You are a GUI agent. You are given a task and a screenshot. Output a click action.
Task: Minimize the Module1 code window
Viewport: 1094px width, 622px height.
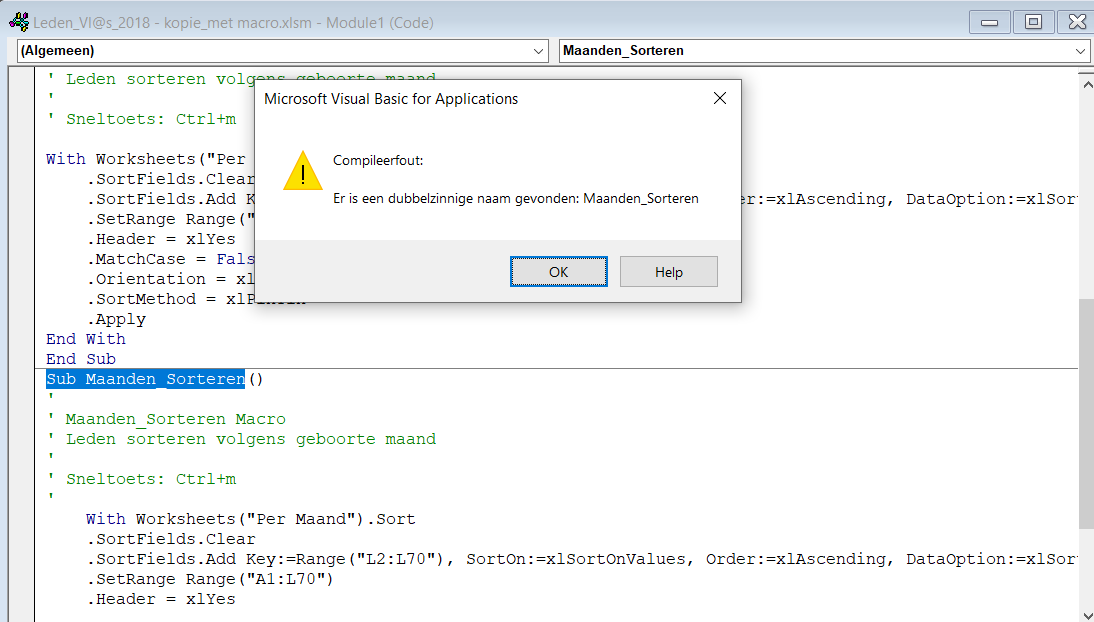tap(989, 22)
